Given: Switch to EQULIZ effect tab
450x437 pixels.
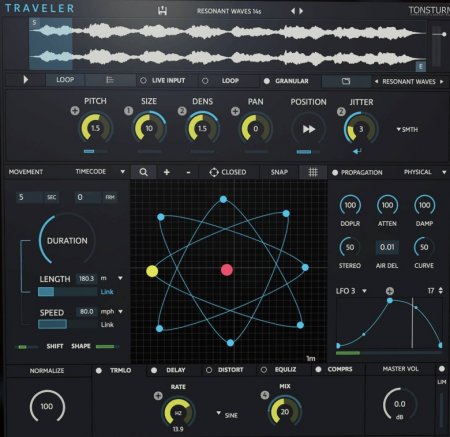Looking at the screenshot, I should coord(285,369).
